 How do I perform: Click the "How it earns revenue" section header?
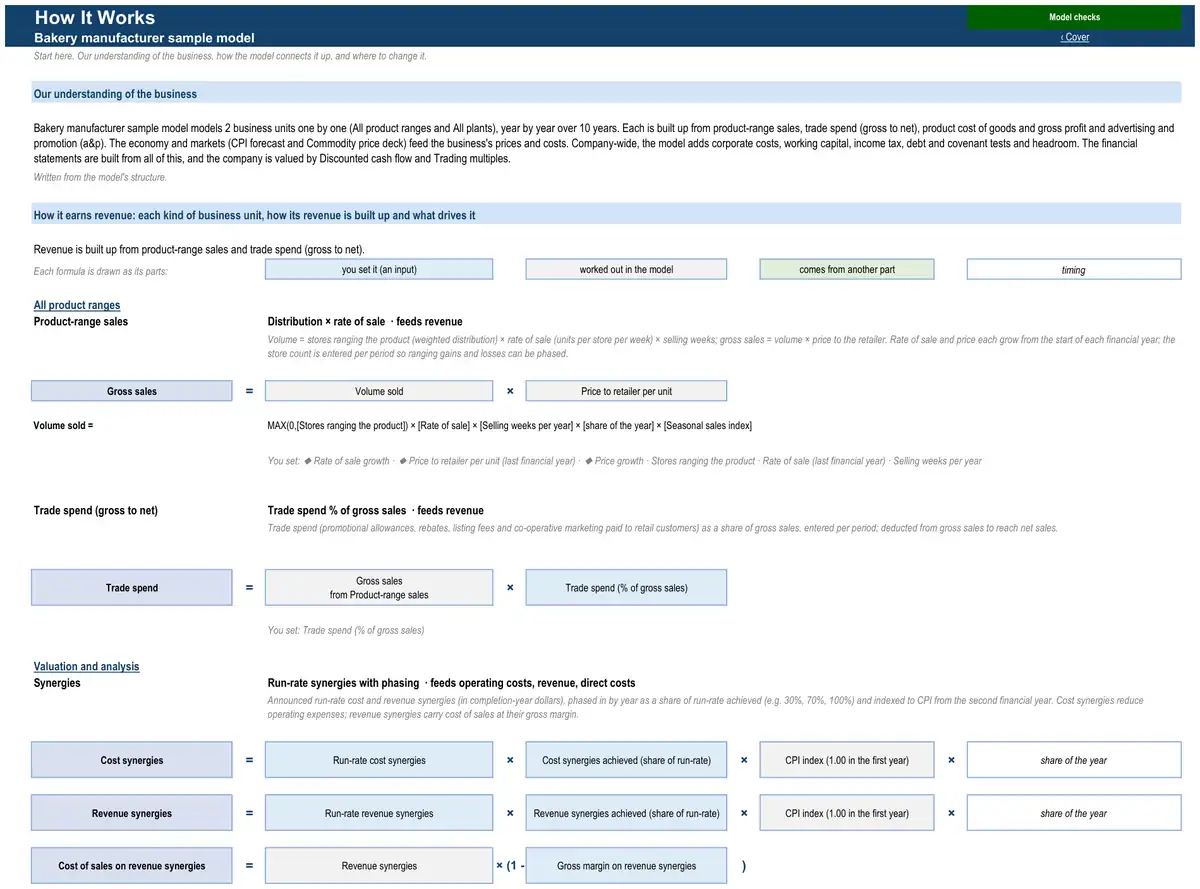606,215
